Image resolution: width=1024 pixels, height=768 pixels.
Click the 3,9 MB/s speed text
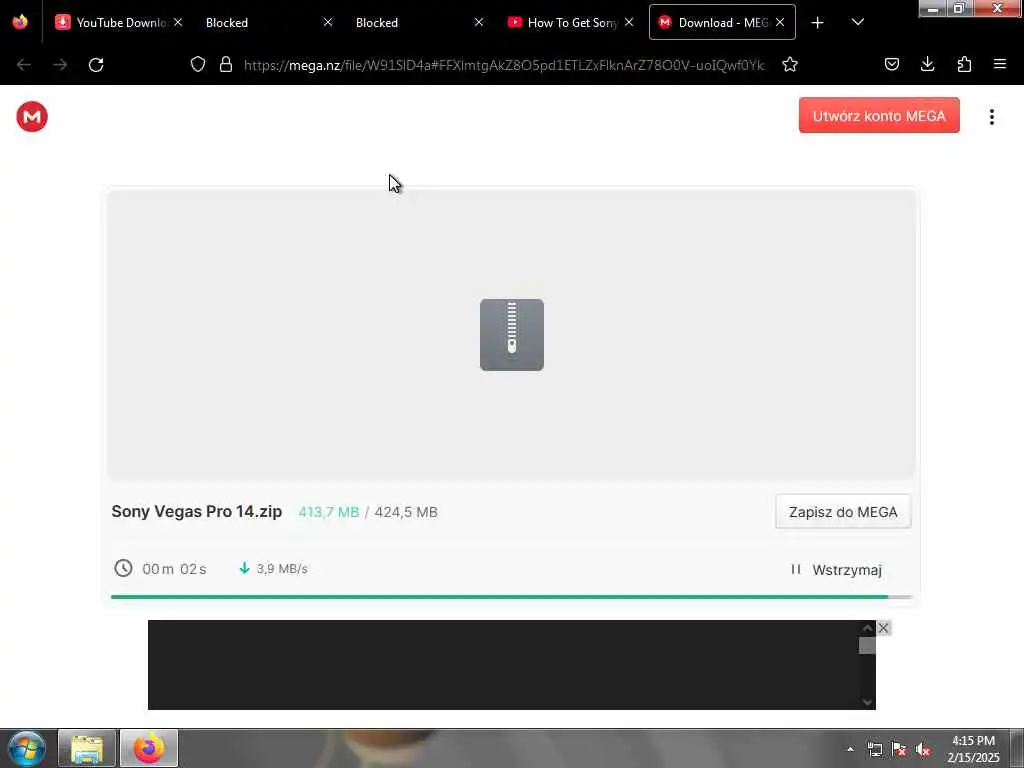point(282,569)
